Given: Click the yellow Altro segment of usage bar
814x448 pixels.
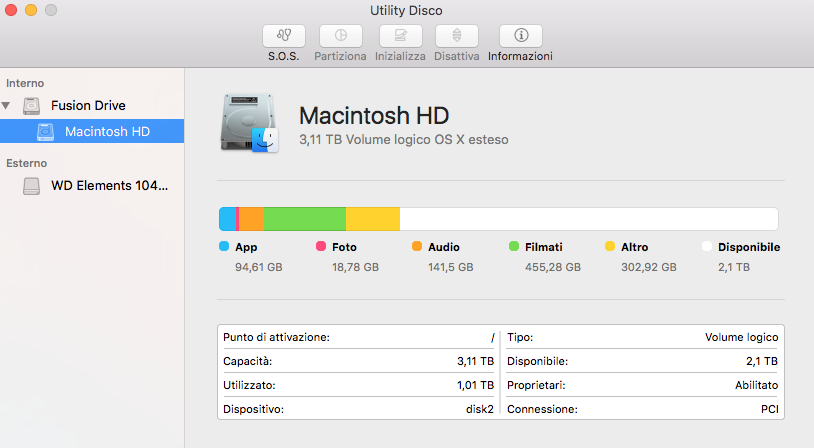Looking at the screenshot, I should pos(373,219).
